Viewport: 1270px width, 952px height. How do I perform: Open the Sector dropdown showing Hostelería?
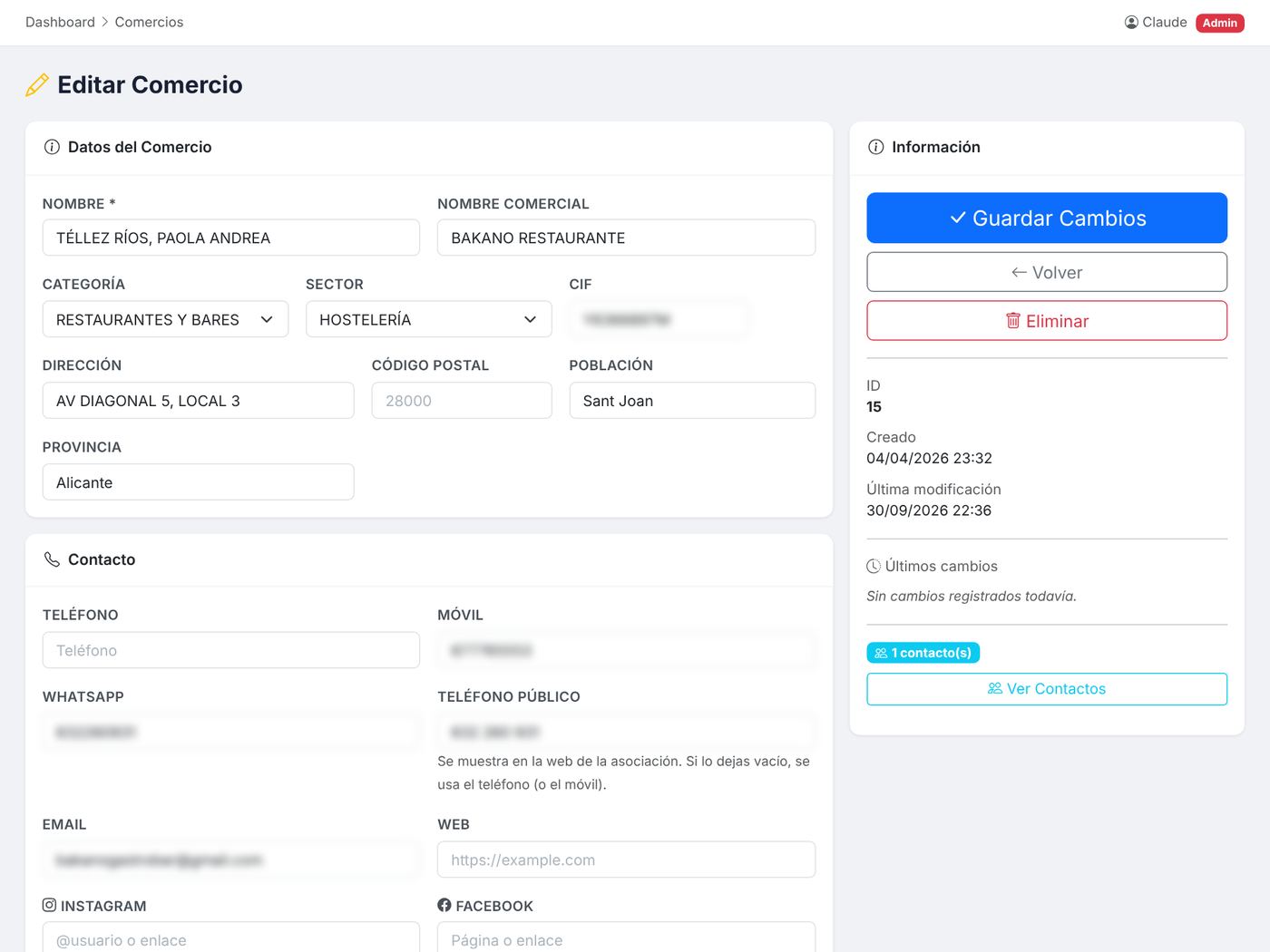point(428,319)
